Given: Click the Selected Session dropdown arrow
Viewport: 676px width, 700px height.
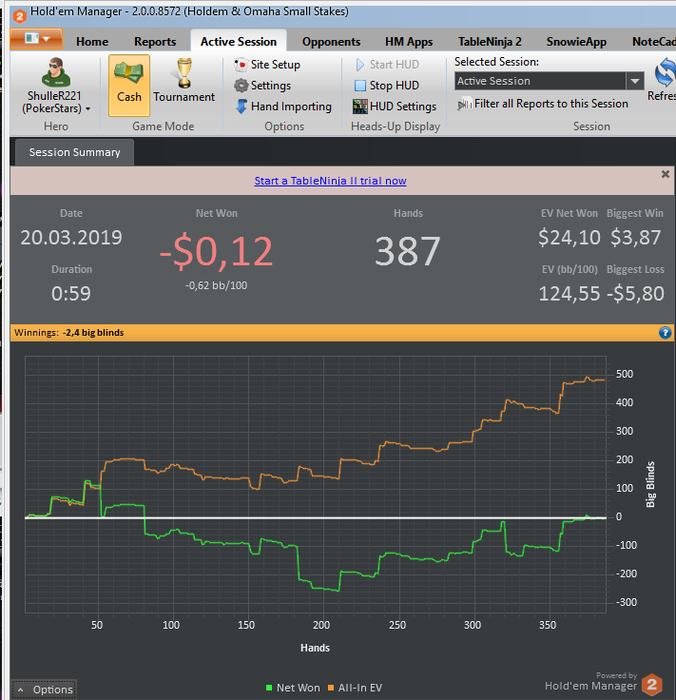Looking at the screenshot, I should [635, 81].
